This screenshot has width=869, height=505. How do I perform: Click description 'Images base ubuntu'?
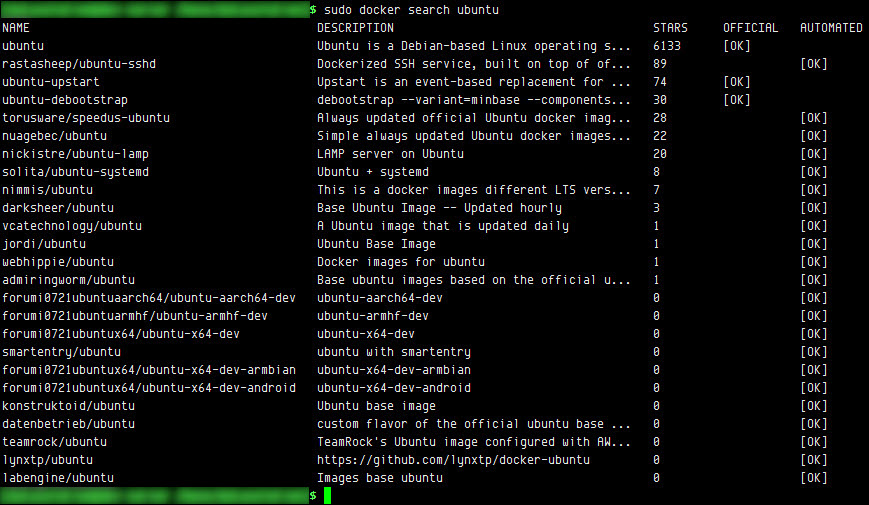pyautogui.click(x=380, y=478)
